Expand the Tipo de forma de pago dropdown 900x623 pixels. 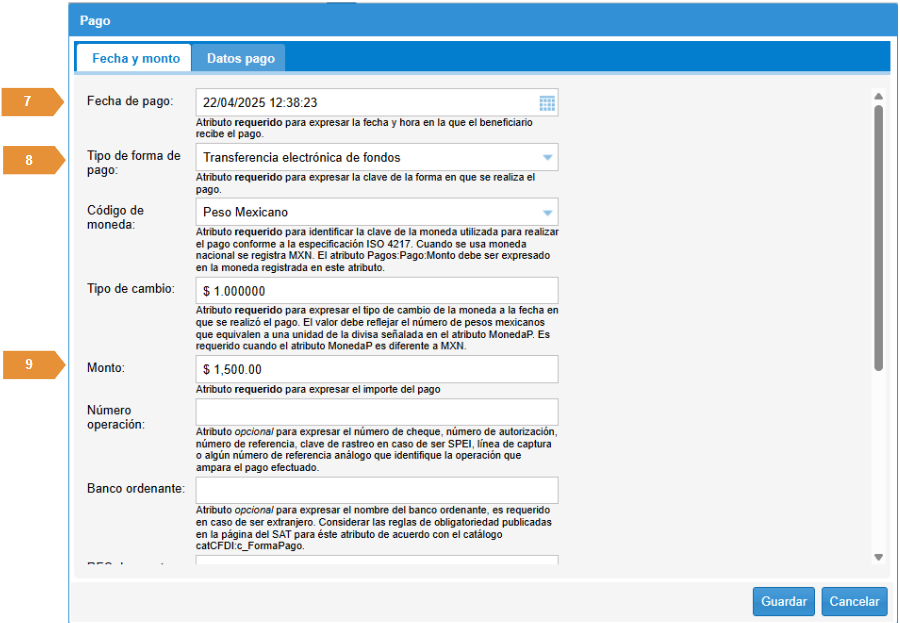(x=547, y=157)
